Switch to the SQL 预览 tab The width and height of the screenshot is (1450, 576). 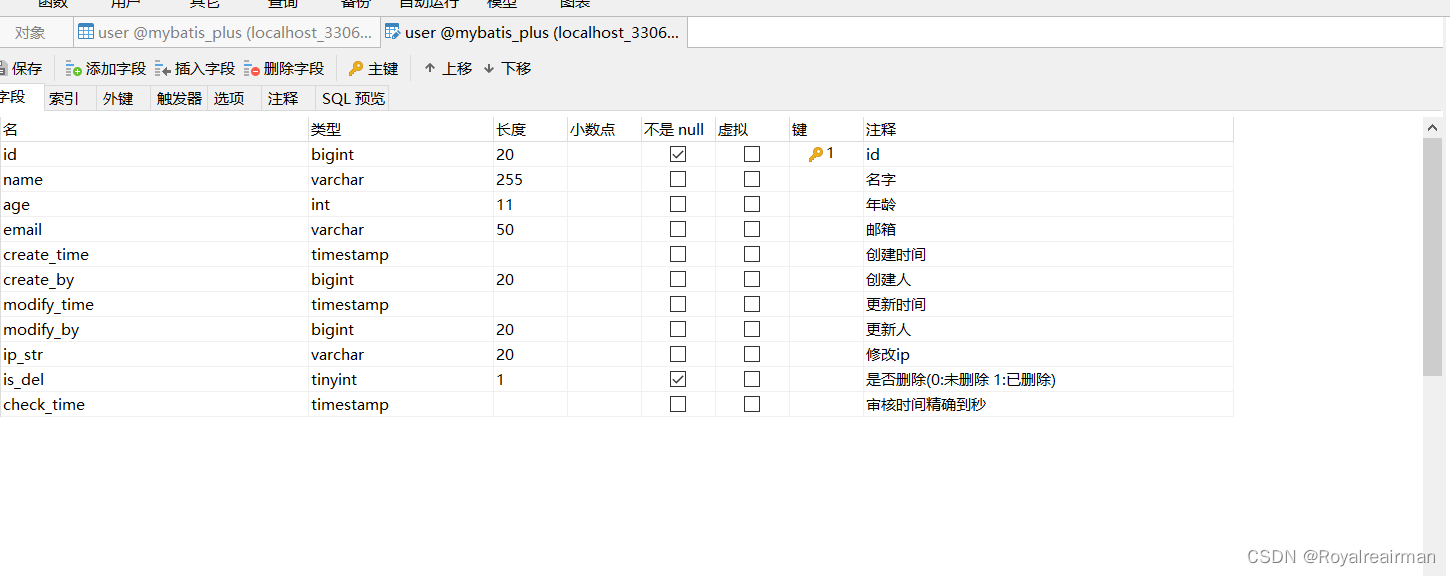[352, 98]
